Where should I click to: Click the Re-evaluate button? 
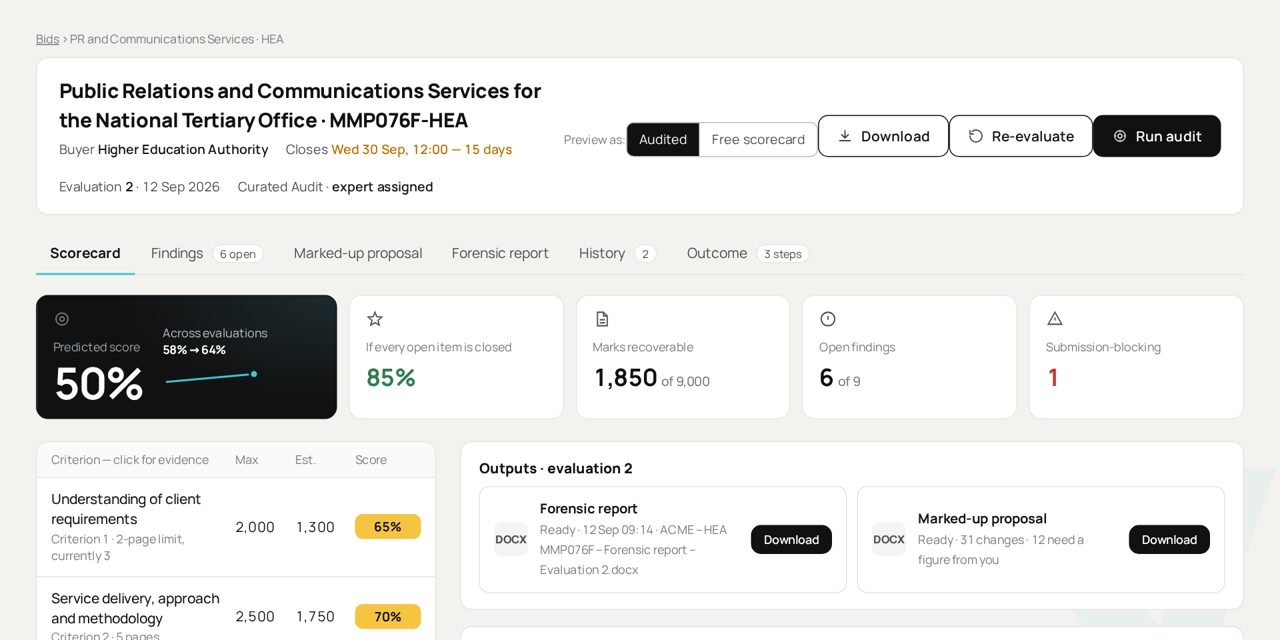(1021, 136)
